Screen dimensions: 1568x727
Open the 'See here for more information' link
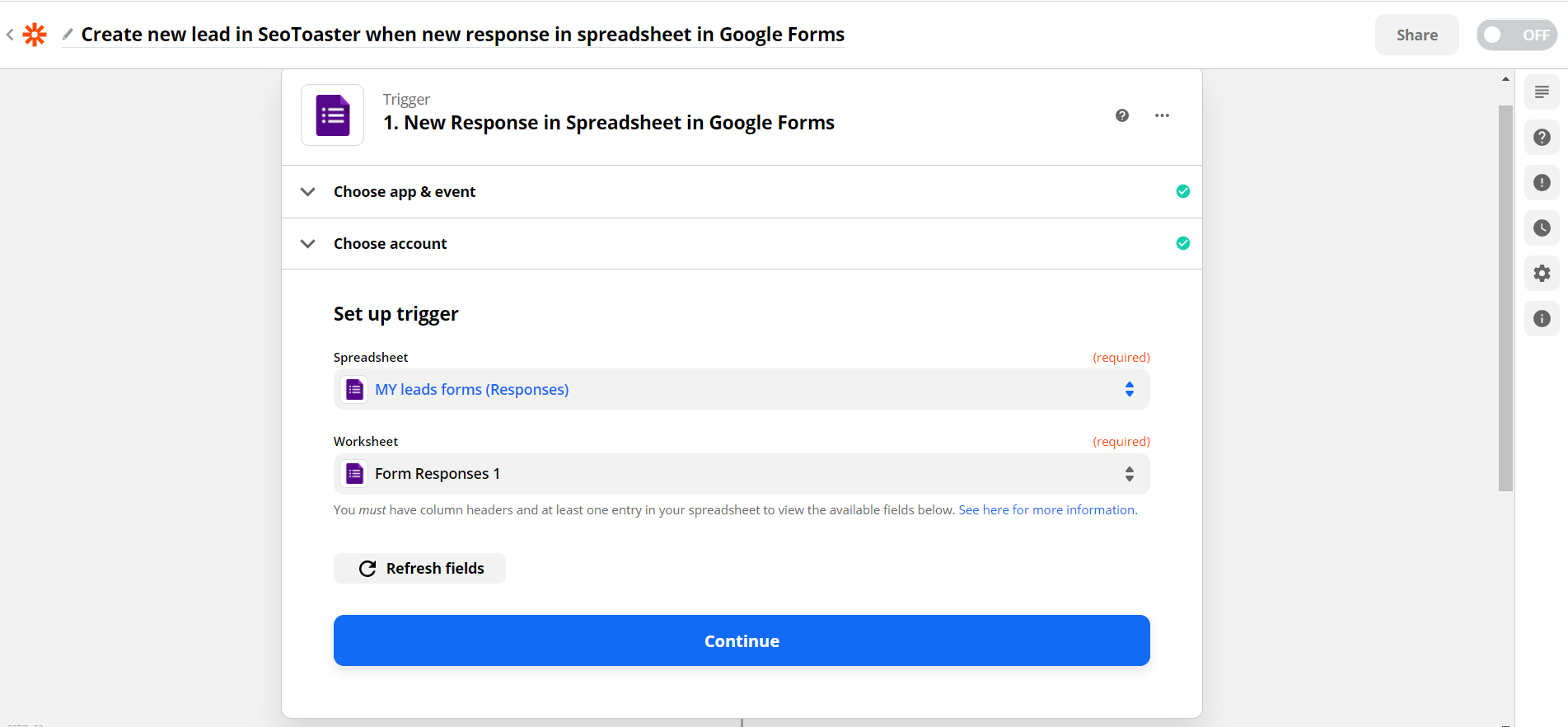click(x=1046, y=510)
